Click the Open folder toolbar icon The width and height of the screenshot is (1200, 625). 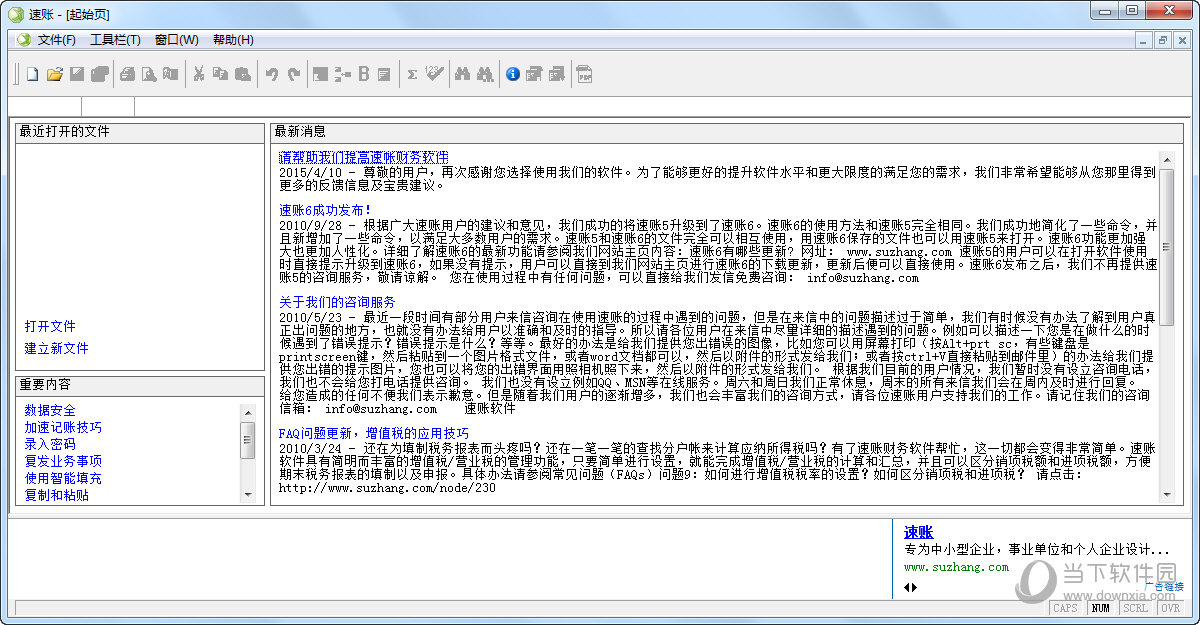tap(55, 74)
